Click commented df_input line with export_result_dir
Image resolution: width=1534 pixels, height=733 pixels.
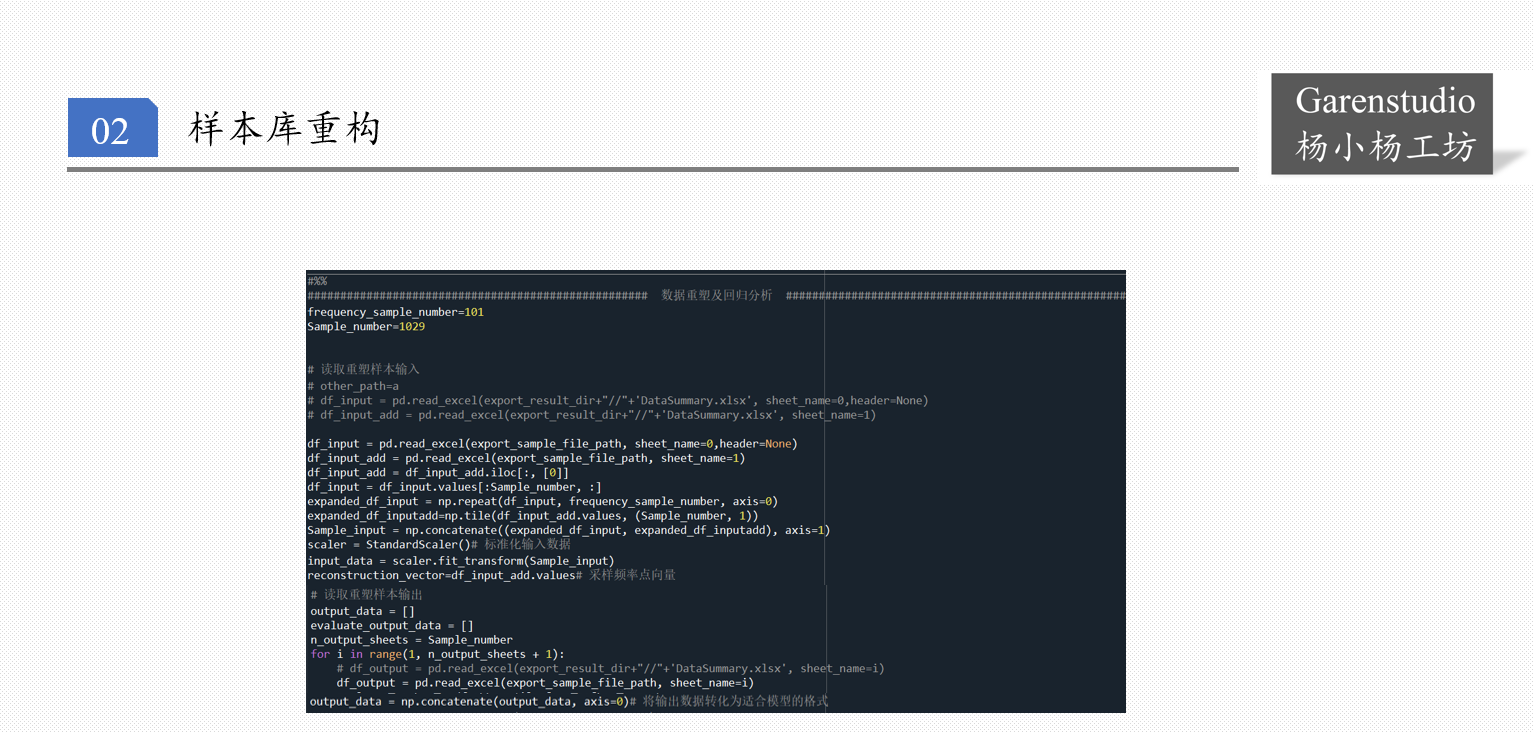point(618,400)
